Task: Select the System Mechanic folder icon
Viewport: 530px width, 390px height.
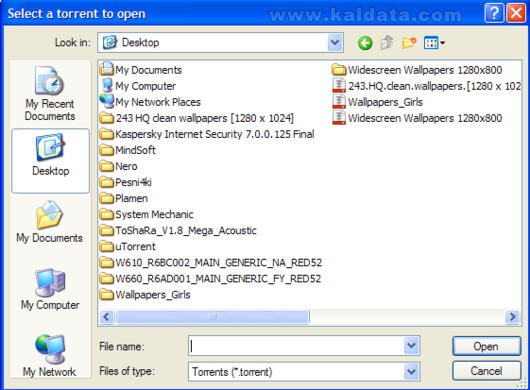Action: click(x=107, y=214)
